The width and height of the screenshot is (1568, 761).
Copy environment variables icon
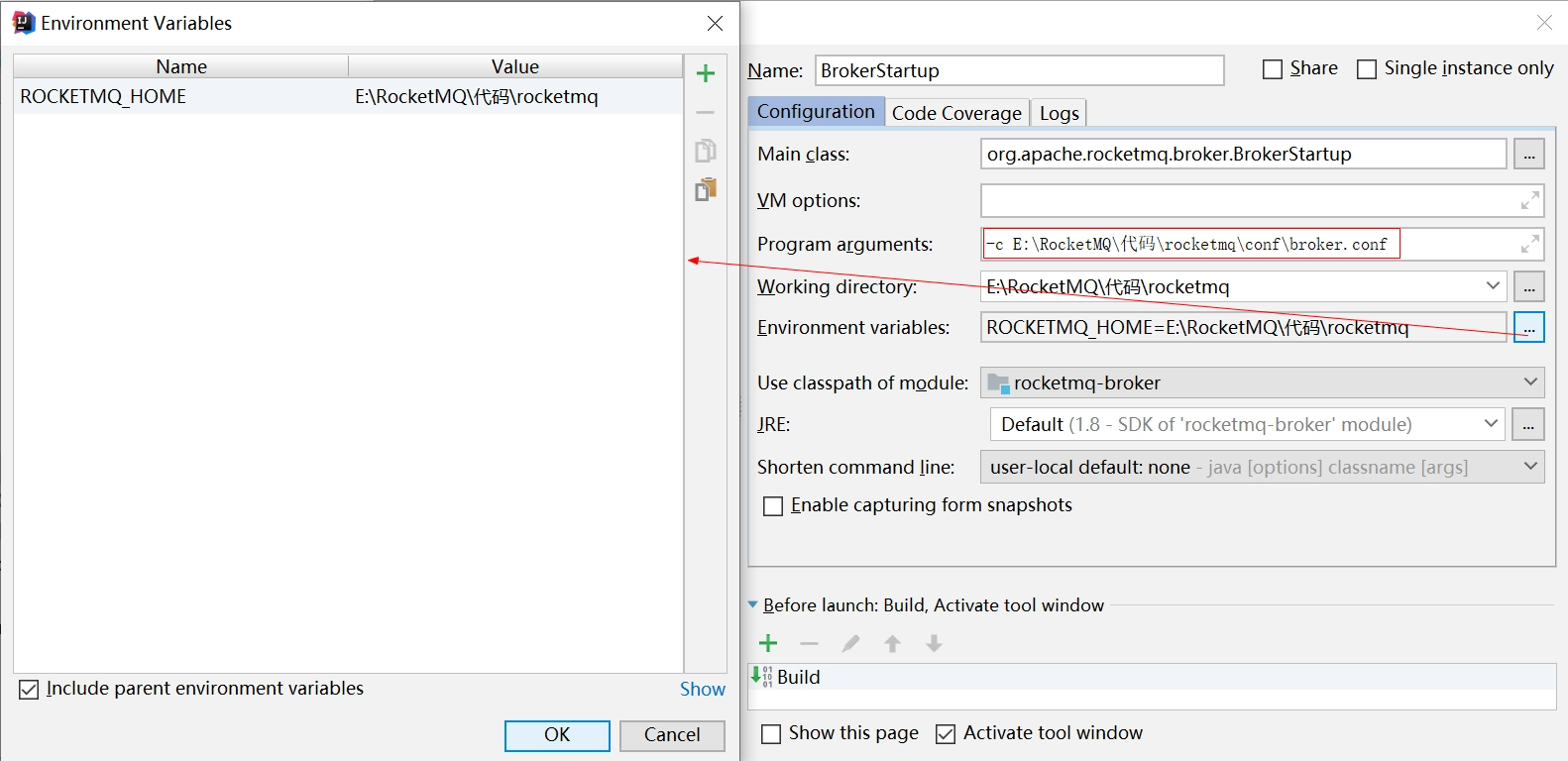(706, 151)
